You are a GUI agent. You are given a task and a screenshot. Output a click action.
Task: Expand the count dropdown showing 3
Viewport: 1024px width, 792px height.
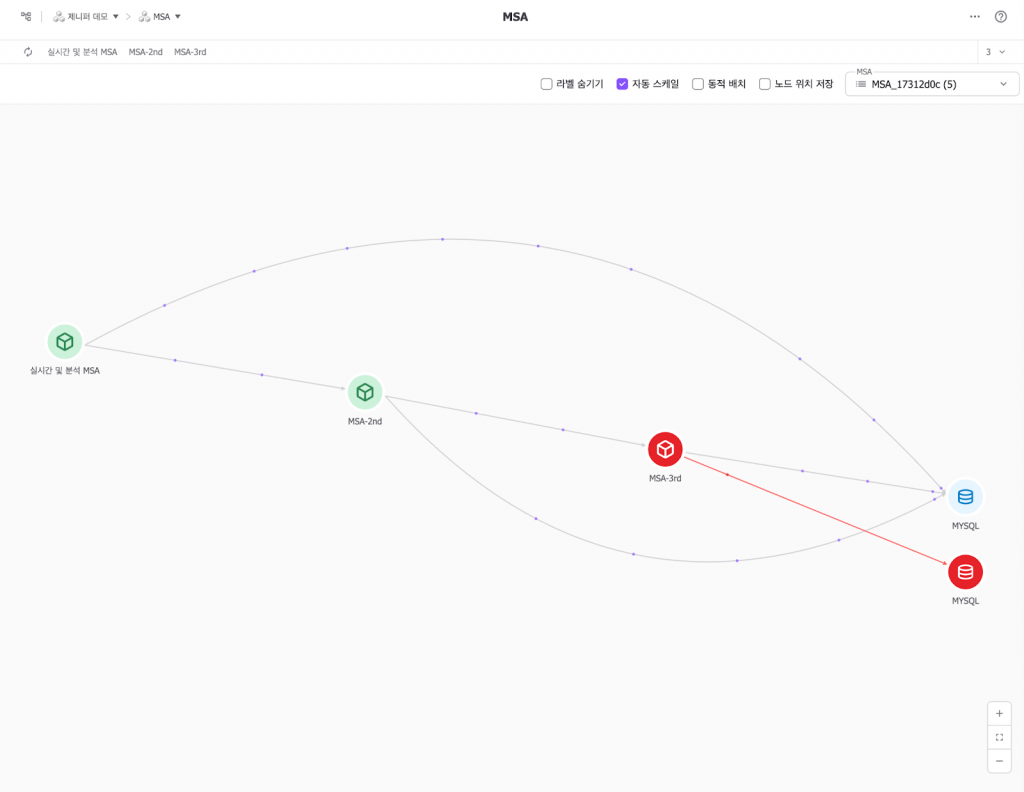coord(995,52)
